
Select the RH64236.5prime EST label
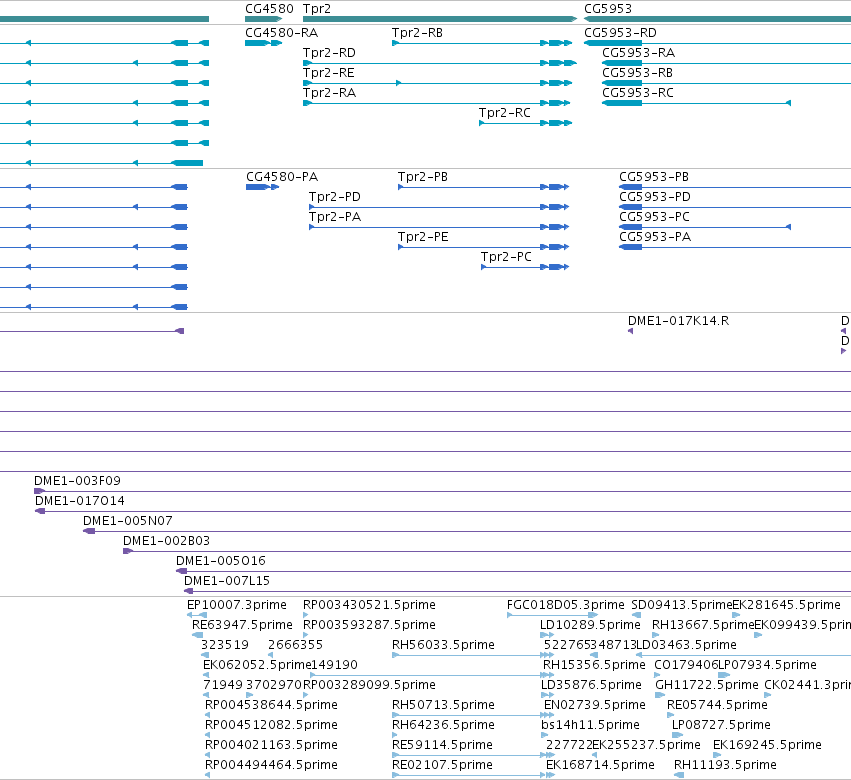click(443, 725)
